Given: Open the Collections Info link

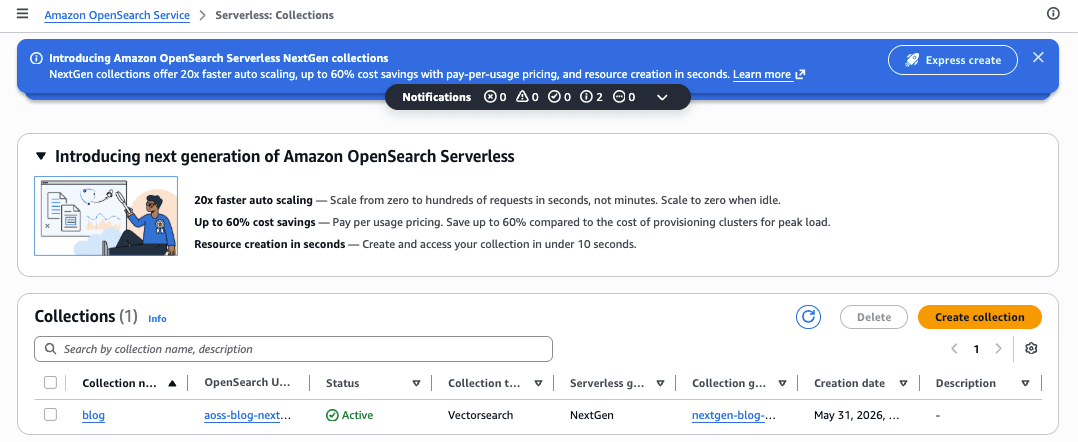Looking at the screenshot, I should coord(157,319).
